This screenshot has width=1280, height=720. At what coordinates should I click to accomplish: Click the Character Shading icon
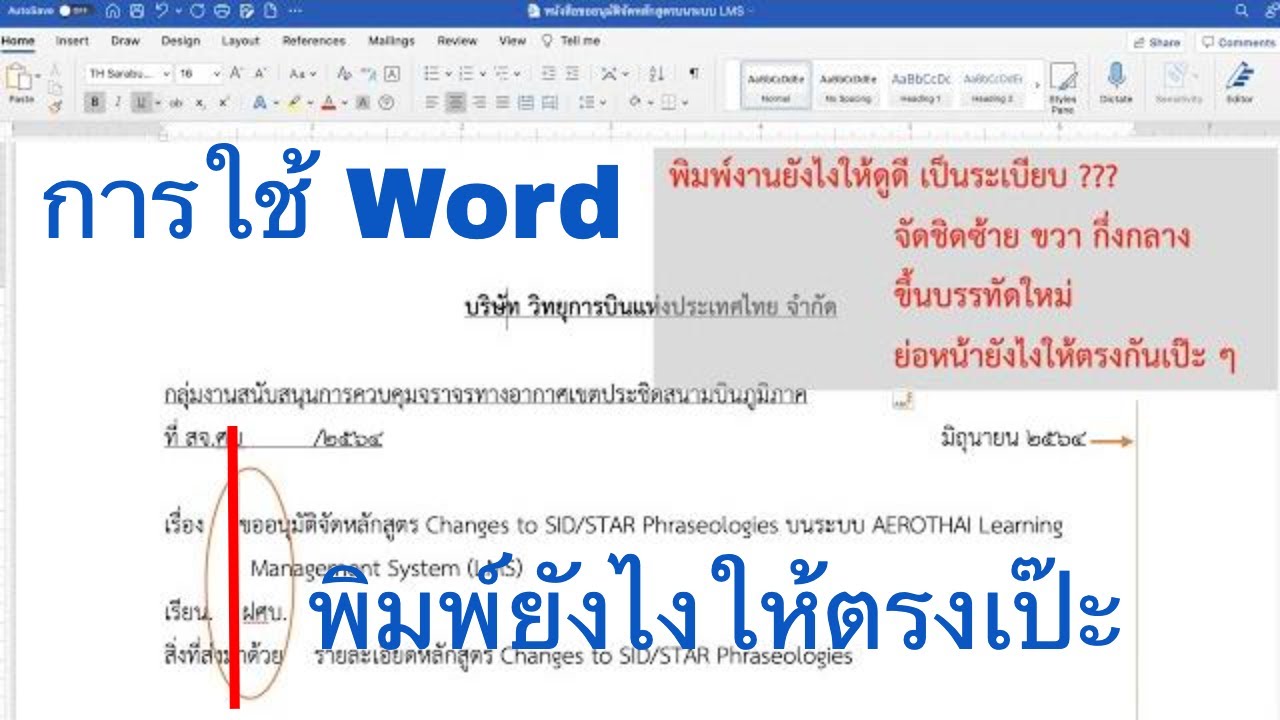pos(362,102)
